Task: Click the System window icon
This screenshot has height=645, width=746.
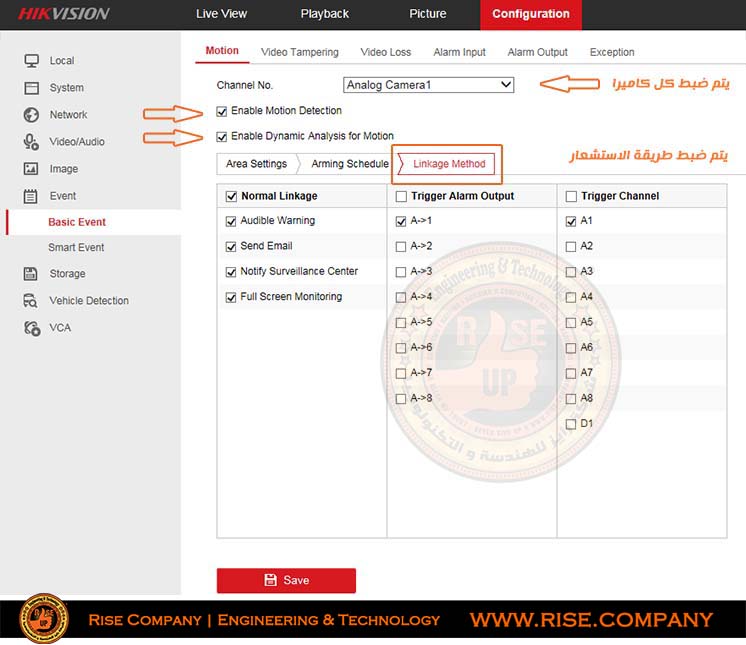Action: [x=31, y=88]
